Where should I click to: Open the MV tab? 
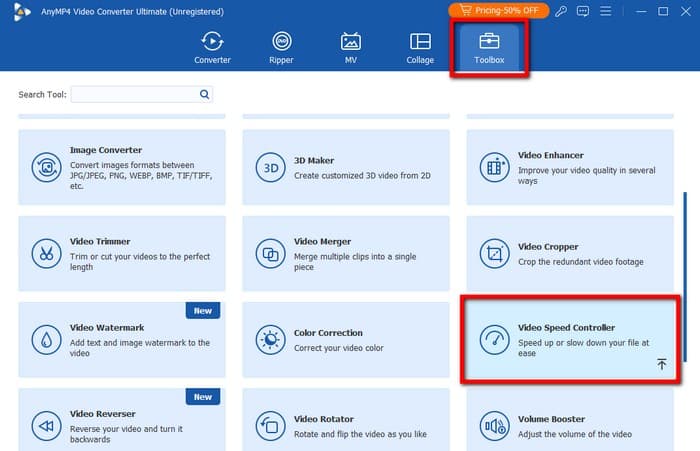pos(350,48)
